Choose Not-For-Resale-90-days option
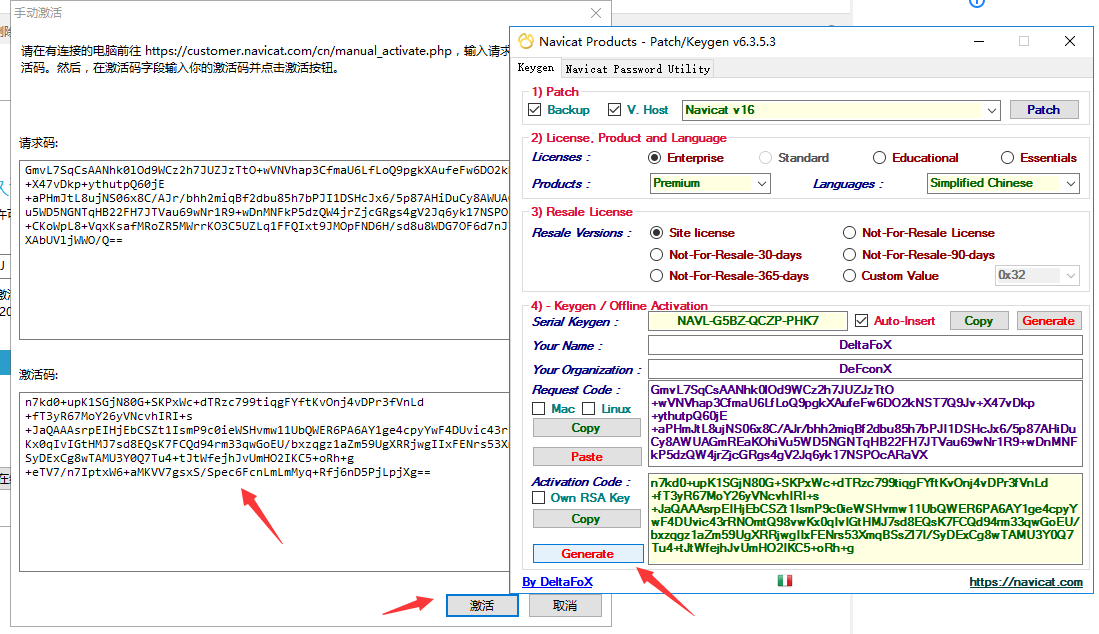The image size is (1099, 634). coord(850,255)
